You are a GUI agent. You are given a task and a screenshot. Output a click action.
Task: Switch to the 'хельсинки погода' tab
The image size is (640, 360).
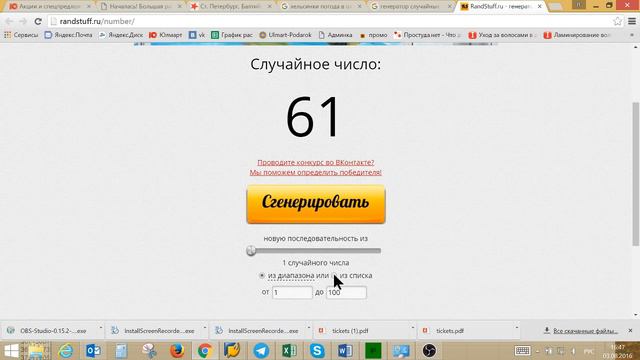pos(322,7)
